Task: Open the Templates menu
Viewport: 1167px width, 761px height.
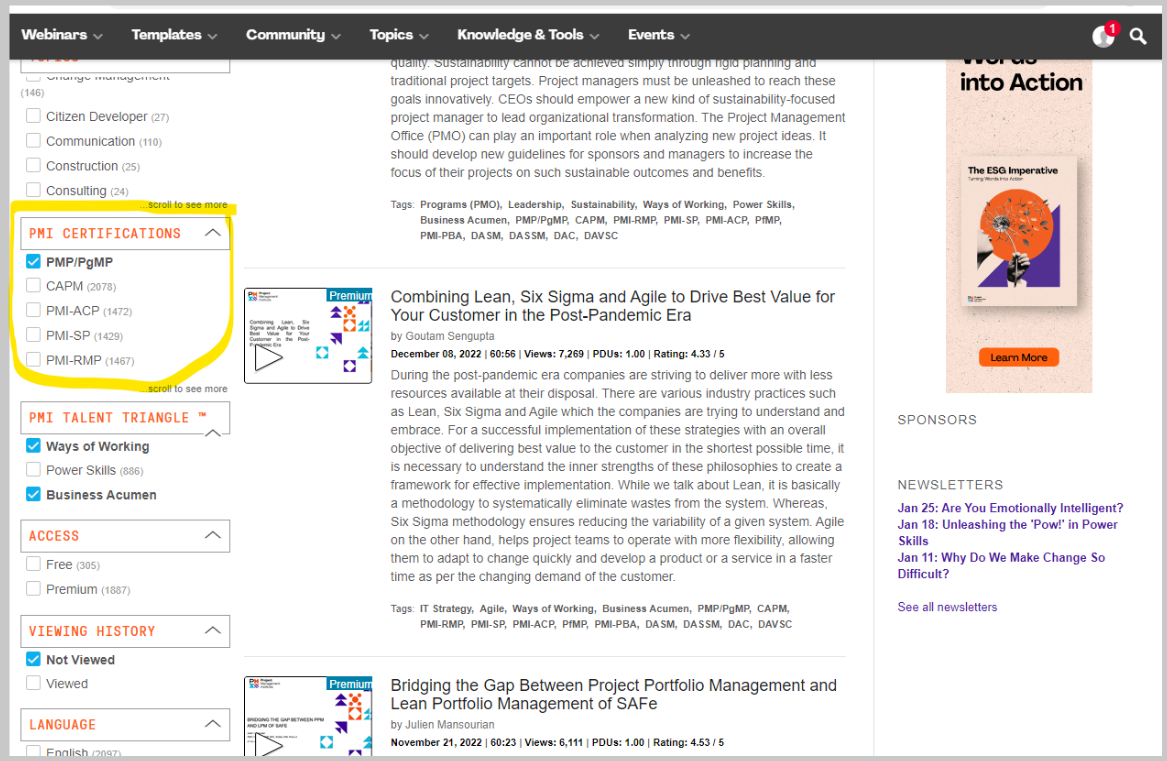Action: click(x=174, y=35)
